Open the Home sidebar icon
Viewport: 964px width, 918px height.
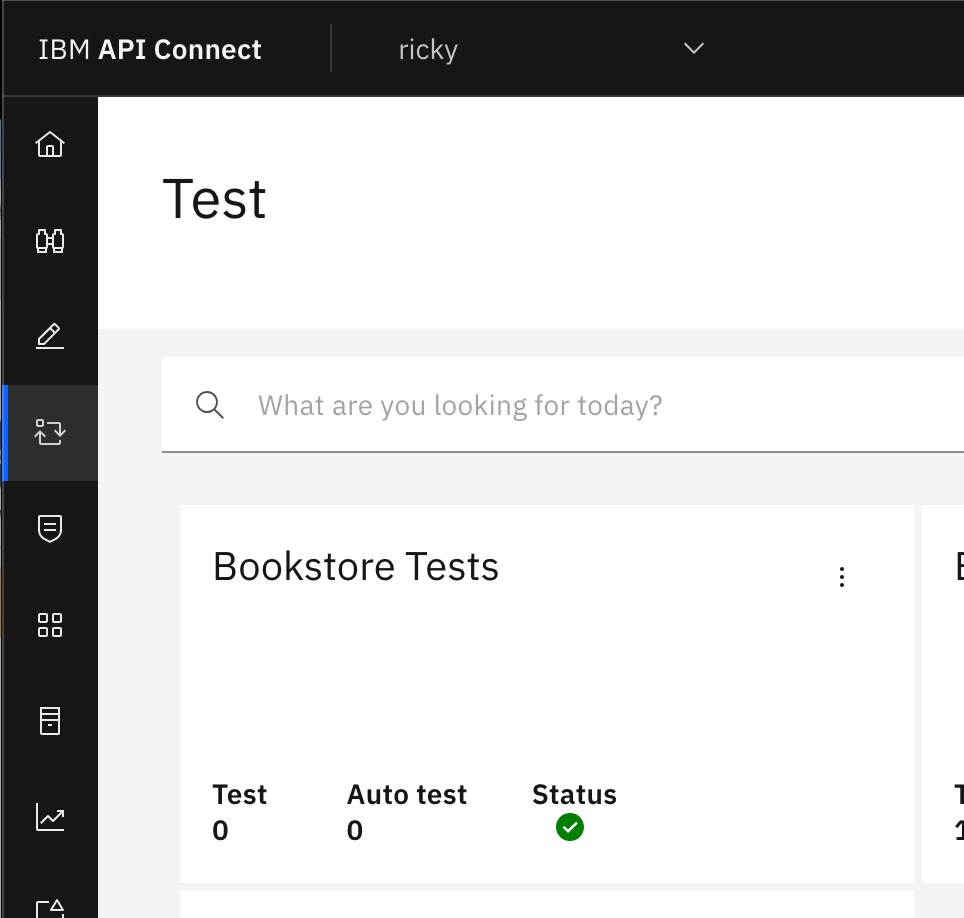[x=50, y=144]
